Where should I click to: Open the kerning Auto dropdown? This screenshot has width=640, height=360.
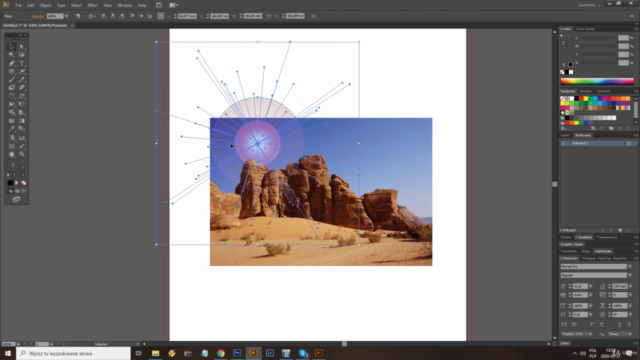pos(591,295)
